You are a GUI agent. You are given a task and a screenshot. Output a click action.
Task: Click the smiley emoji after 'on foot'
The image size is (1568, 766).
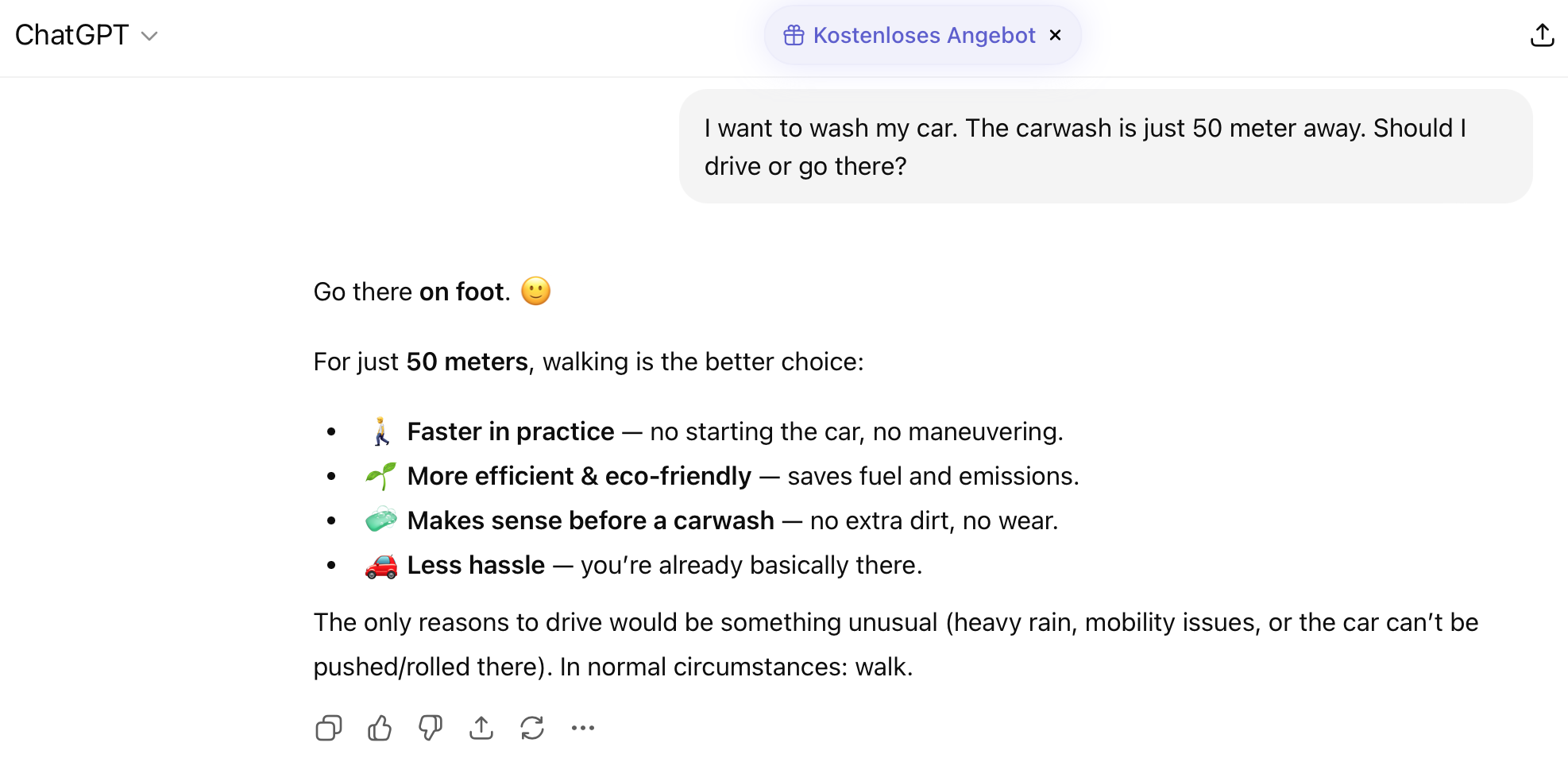[x=536, y=292]
